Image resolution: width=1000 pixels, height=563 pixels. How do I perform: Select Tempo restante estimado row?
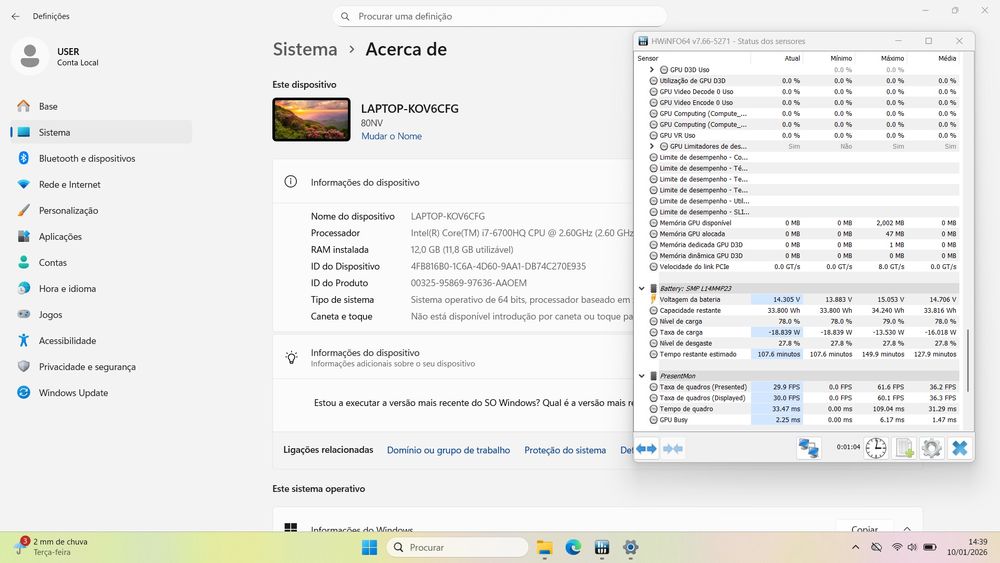click(803, 354)
